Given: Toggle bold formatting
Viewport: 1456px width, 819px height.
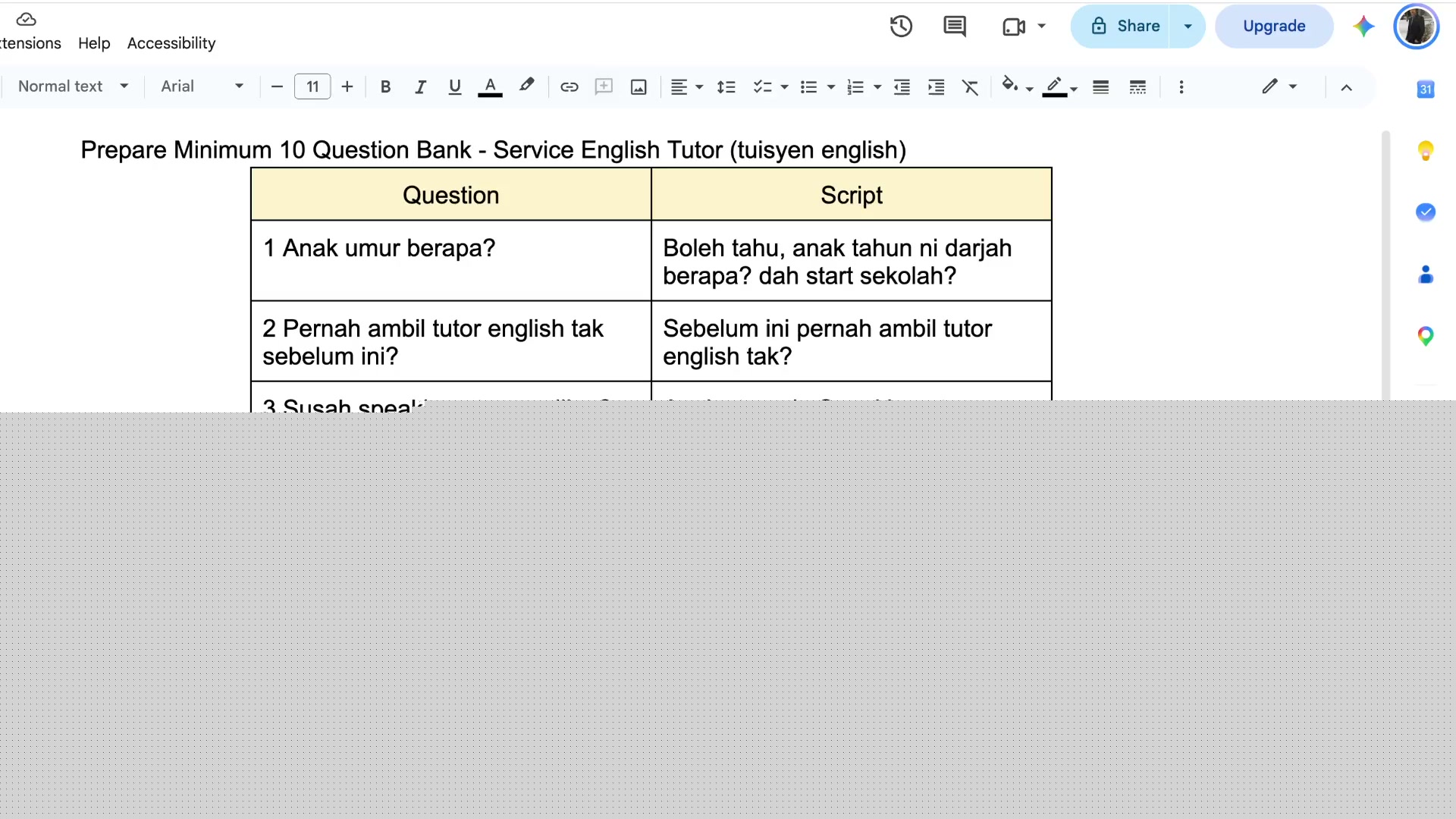Looking at the screenshot, I should click(385, 87).
